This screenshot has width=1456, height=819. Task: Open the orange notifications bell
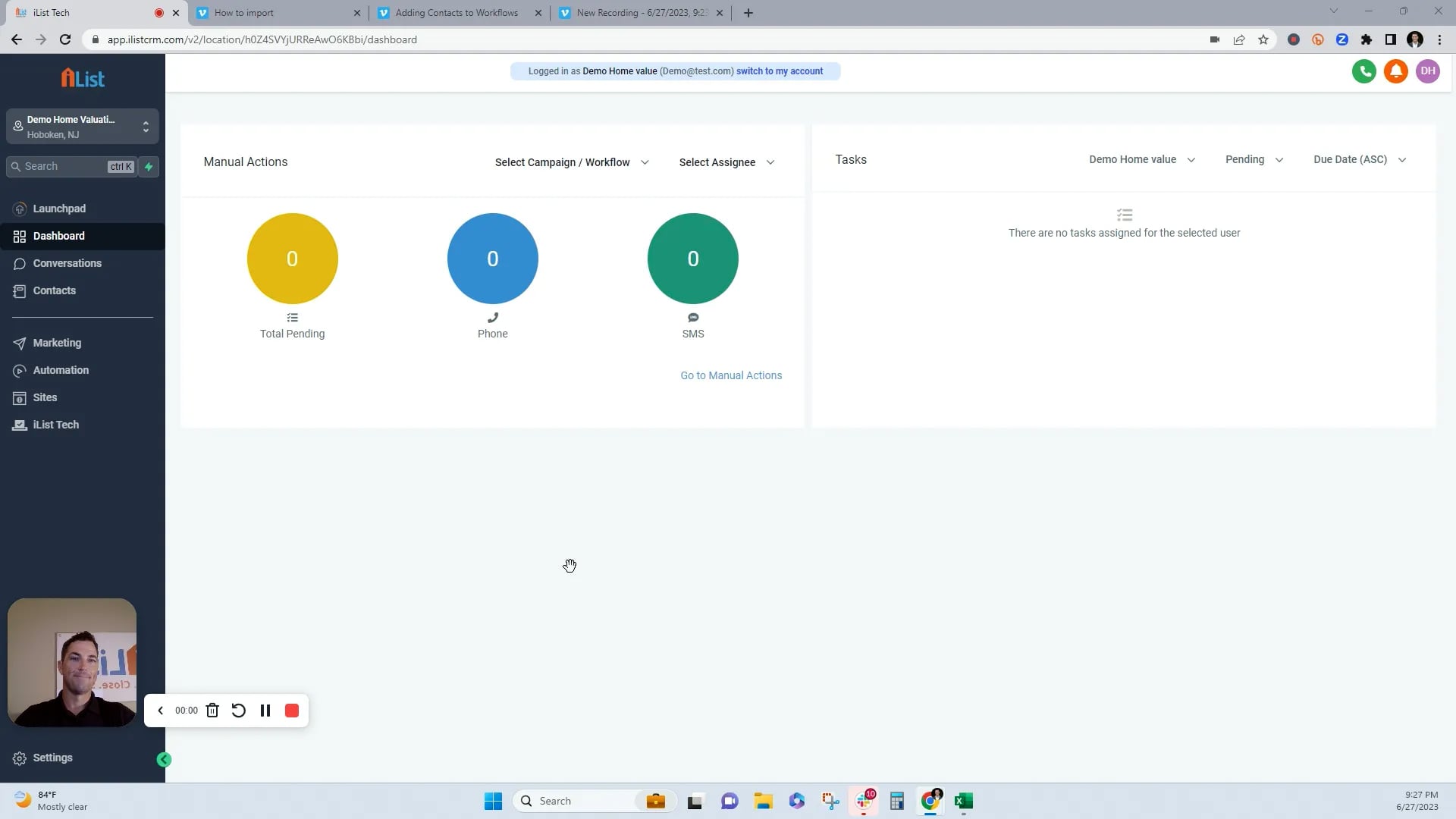tap(1395, 71)
